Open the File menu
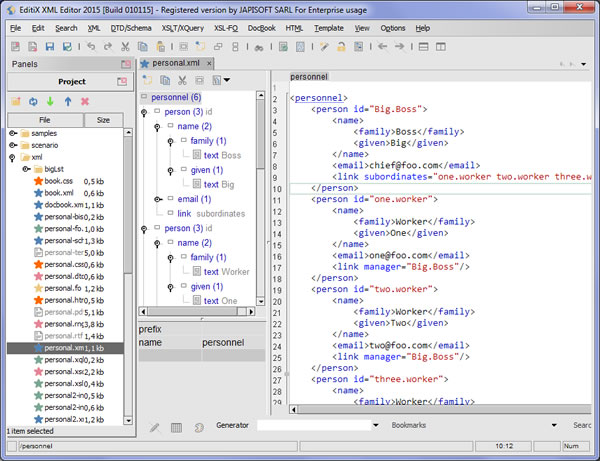The height and width of the screenshot is (461, 600). (x=15, y=28)
